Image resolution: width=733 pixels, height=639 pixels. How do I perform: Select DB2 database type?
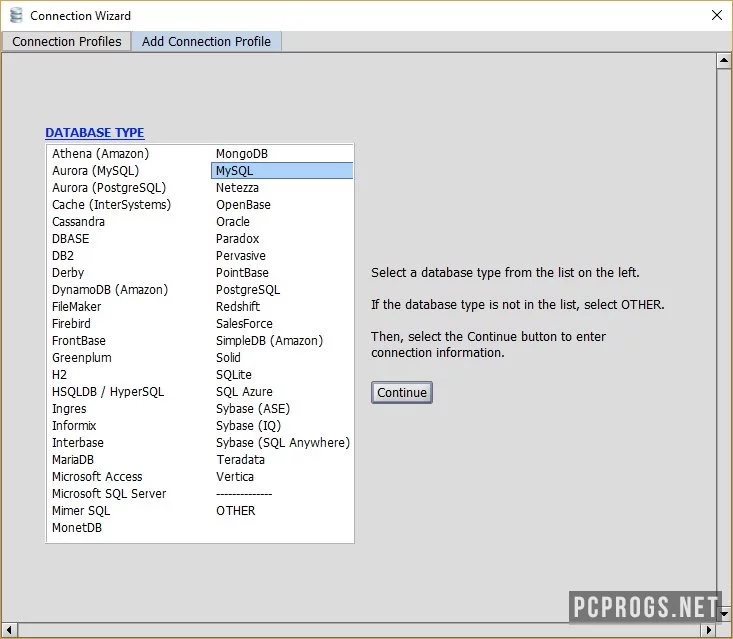pos(63,256)
